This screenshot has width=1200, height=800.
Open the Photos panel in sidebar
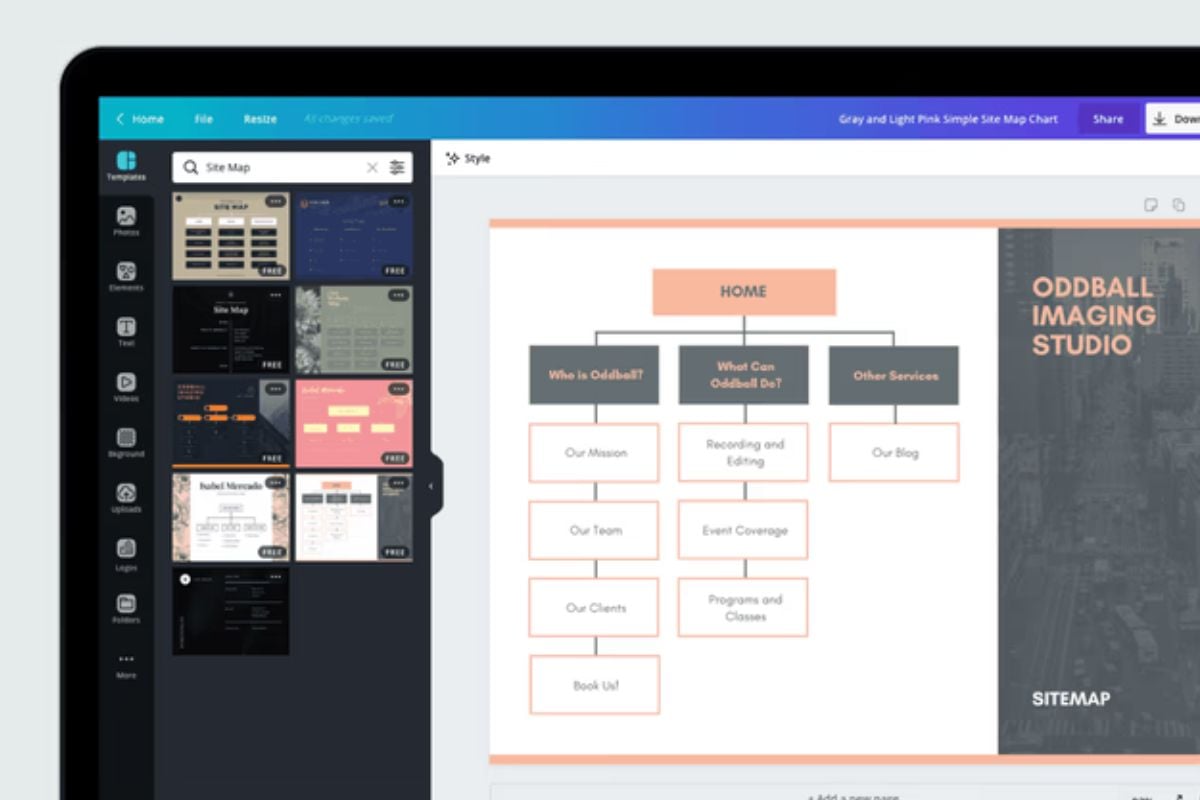(126, 221)
